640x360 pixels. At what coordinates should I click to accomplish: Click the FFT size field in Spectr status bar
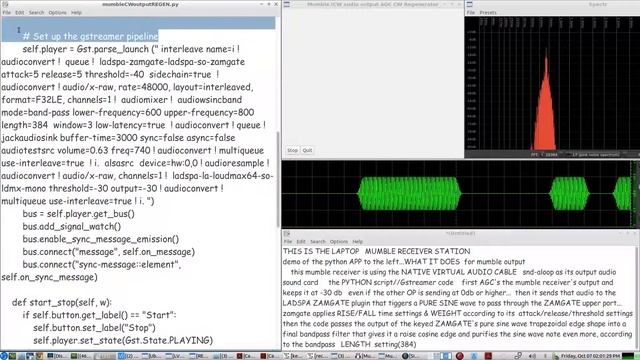click(x=544, y=155)
